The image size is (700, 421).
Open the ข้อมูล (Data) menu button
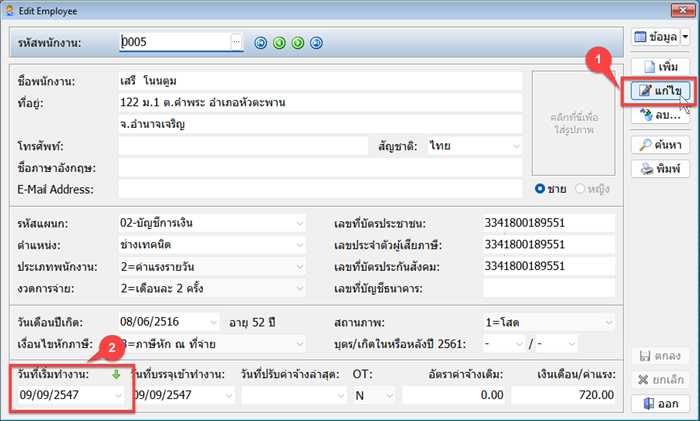coord(652,36)
